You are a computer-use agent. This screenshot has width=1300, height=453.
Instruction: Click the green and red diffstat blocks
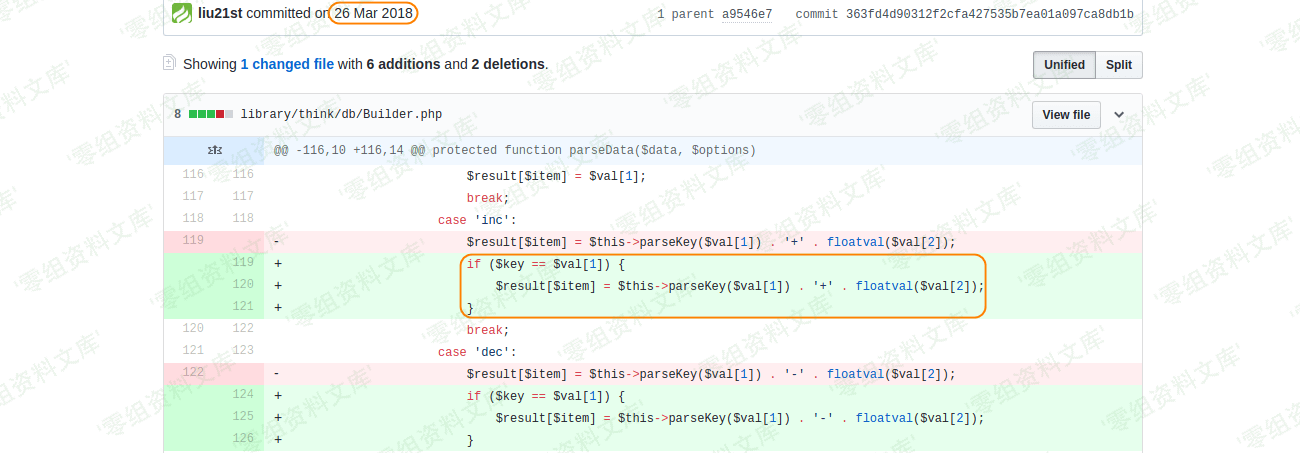tap(210, 114)
